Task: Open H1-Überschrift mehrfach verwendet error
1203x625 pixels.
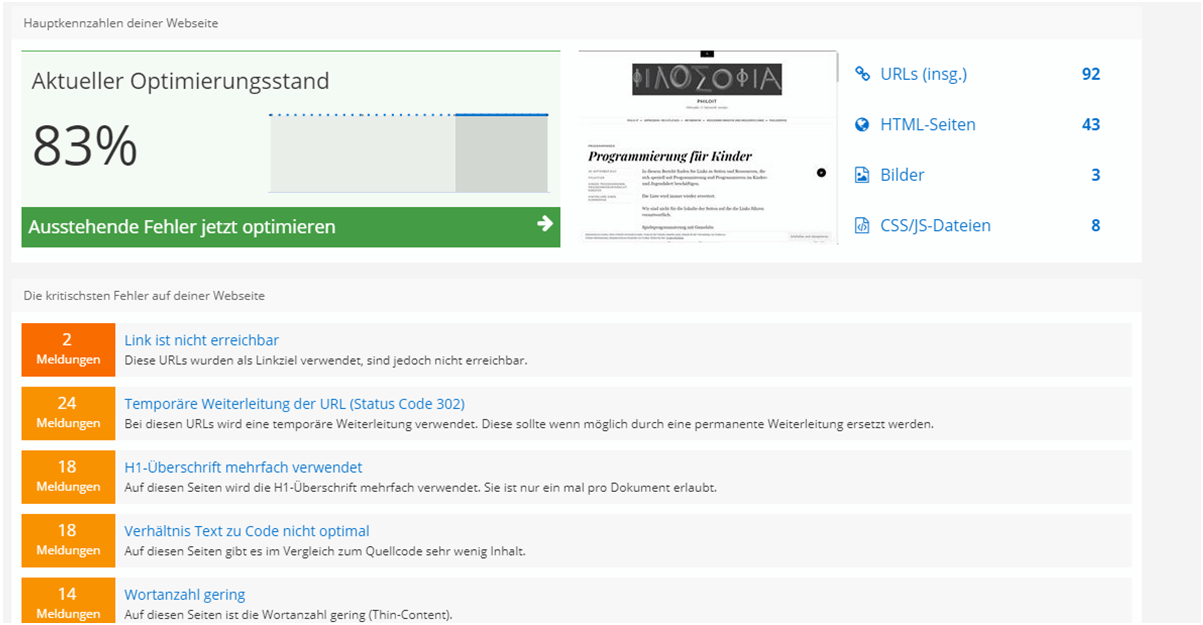Action: click(243, 467)
